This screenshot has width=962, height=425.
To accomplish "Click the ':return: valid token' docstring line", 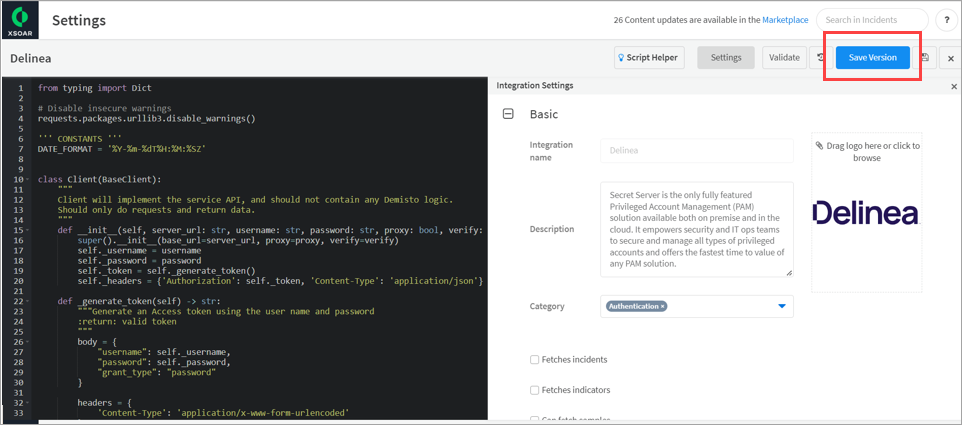I will click(127, 321).
